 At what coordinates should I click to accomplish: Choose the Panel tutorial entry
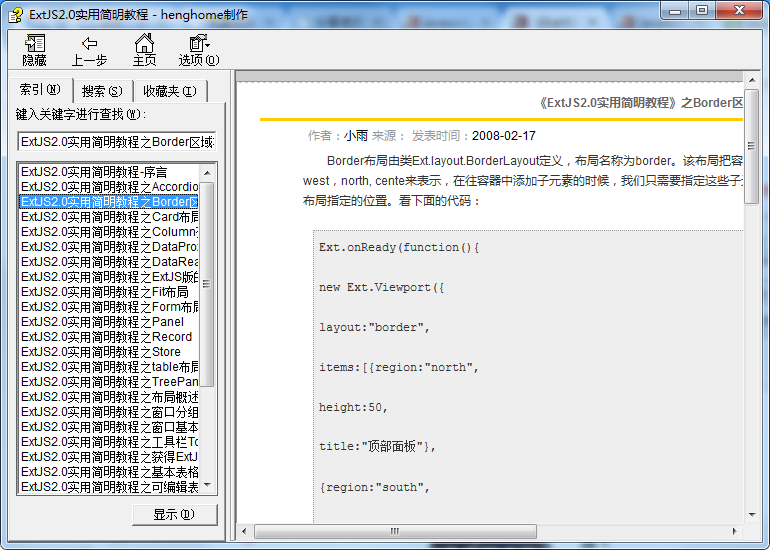click(102, 322)
